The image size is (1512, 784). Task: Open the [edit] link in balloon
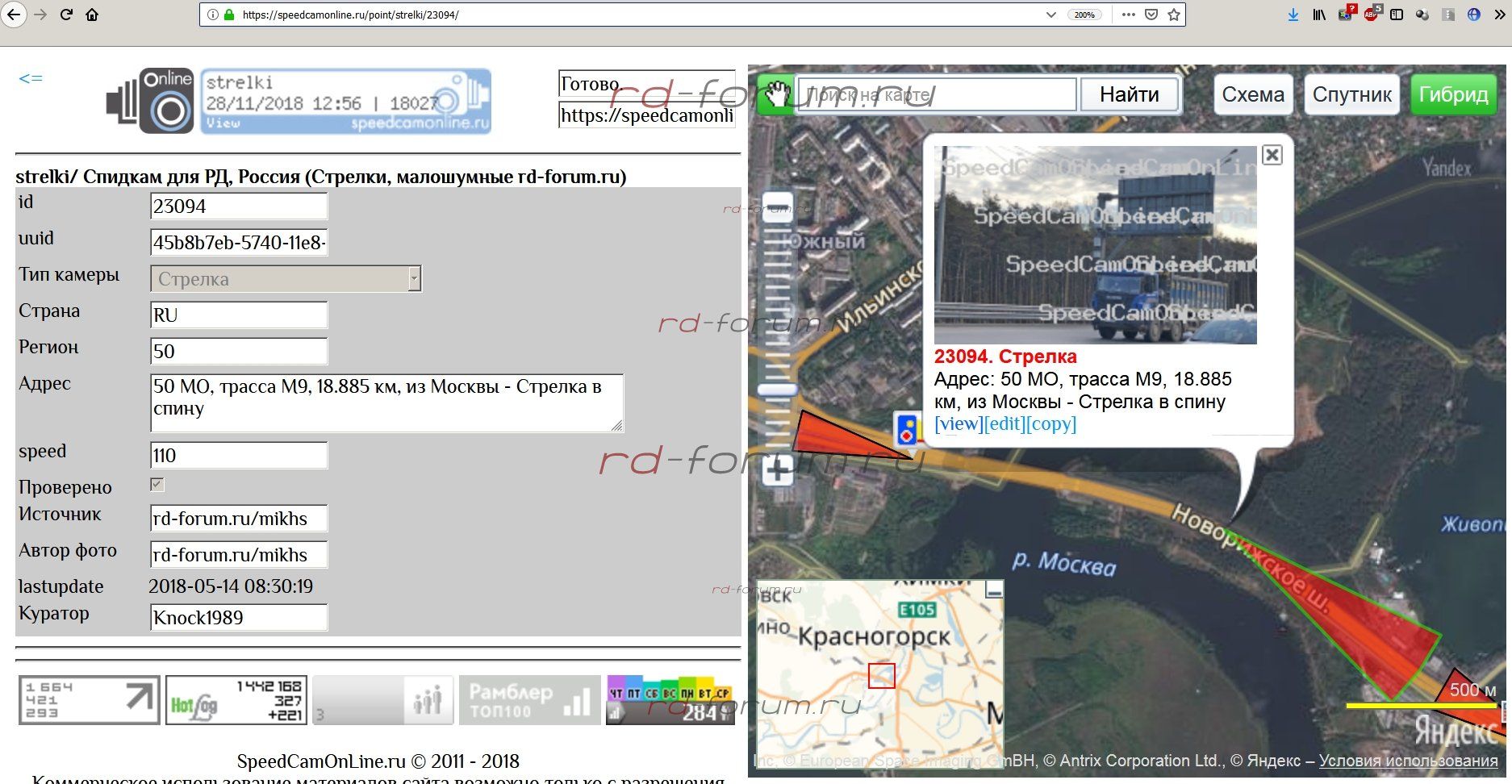coord(1005,424)
